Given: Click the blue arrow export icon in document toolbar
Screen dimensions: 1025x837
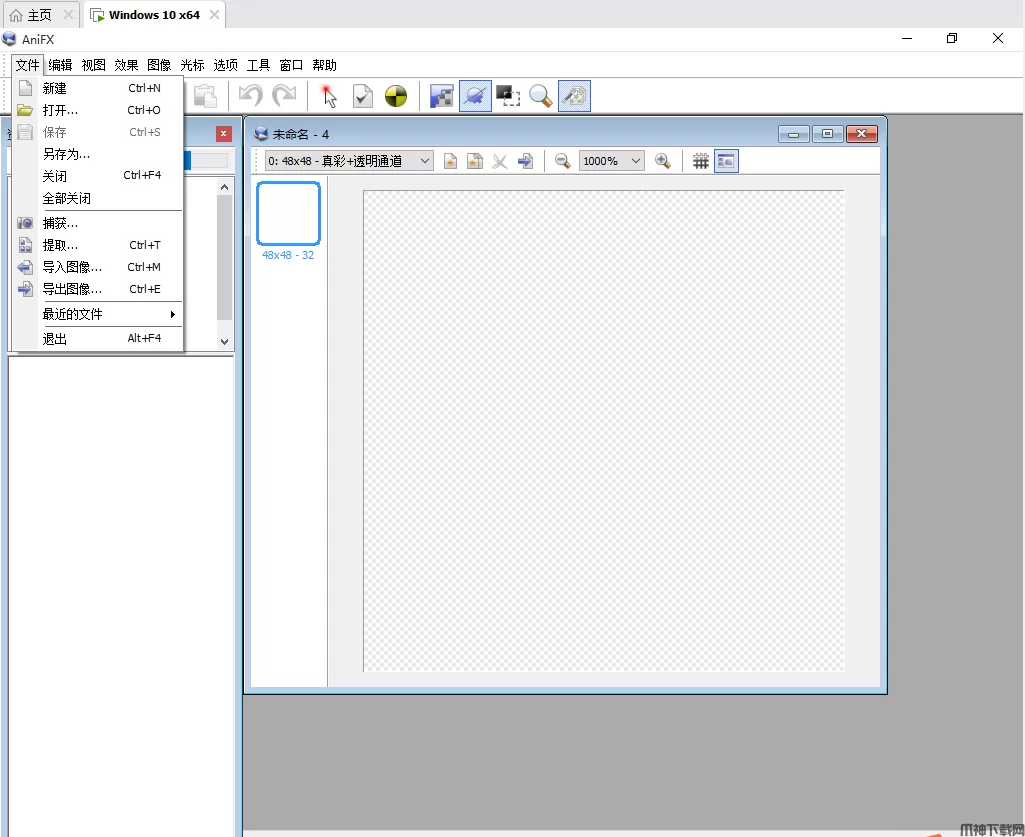Looking at the screenshot, I should [x=525, y=161].
